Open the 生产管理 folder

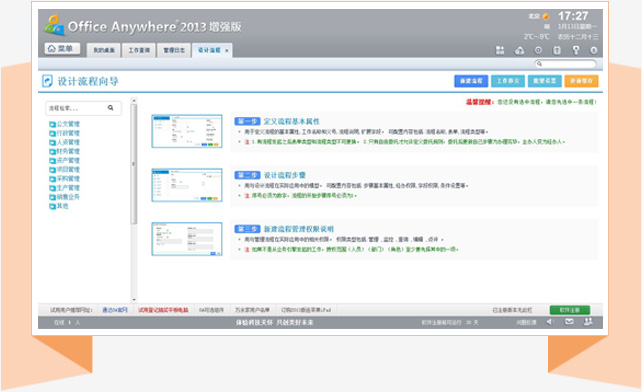point(68,188)
